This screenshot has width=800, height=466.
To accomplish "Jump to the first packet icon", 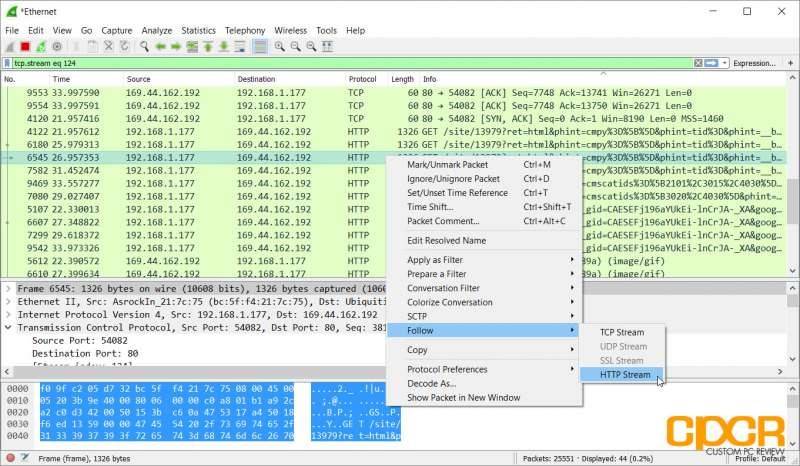I will coord(208,47).
